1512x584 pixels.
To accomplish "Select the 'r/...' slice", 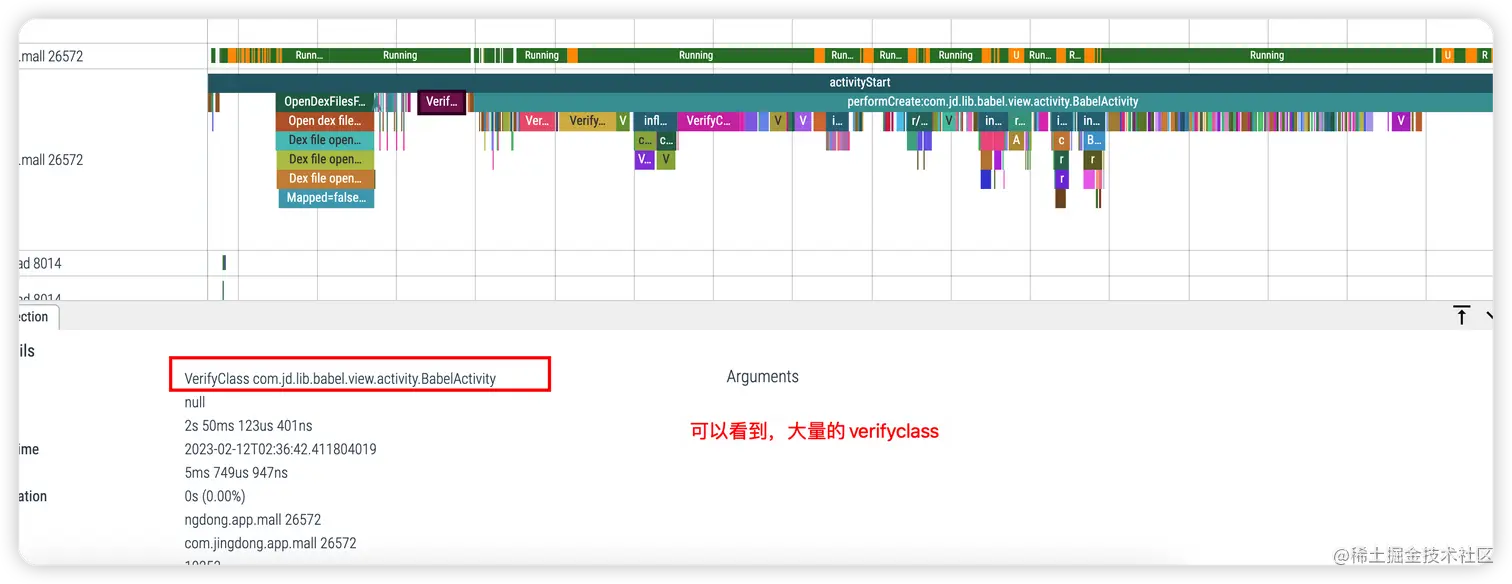I will click(x=919, y=121).
